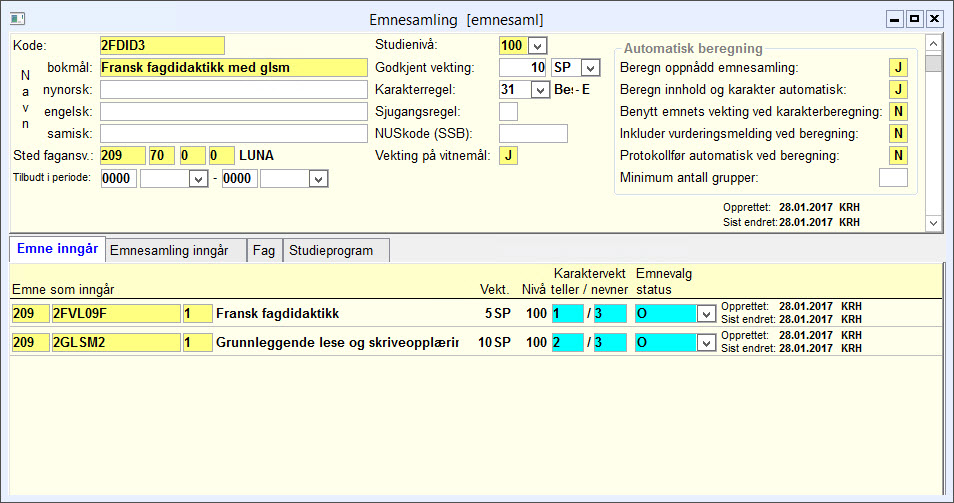Click Godkjent vekting field 10
The height and width of the screenshot is (503, 954).
522,68
